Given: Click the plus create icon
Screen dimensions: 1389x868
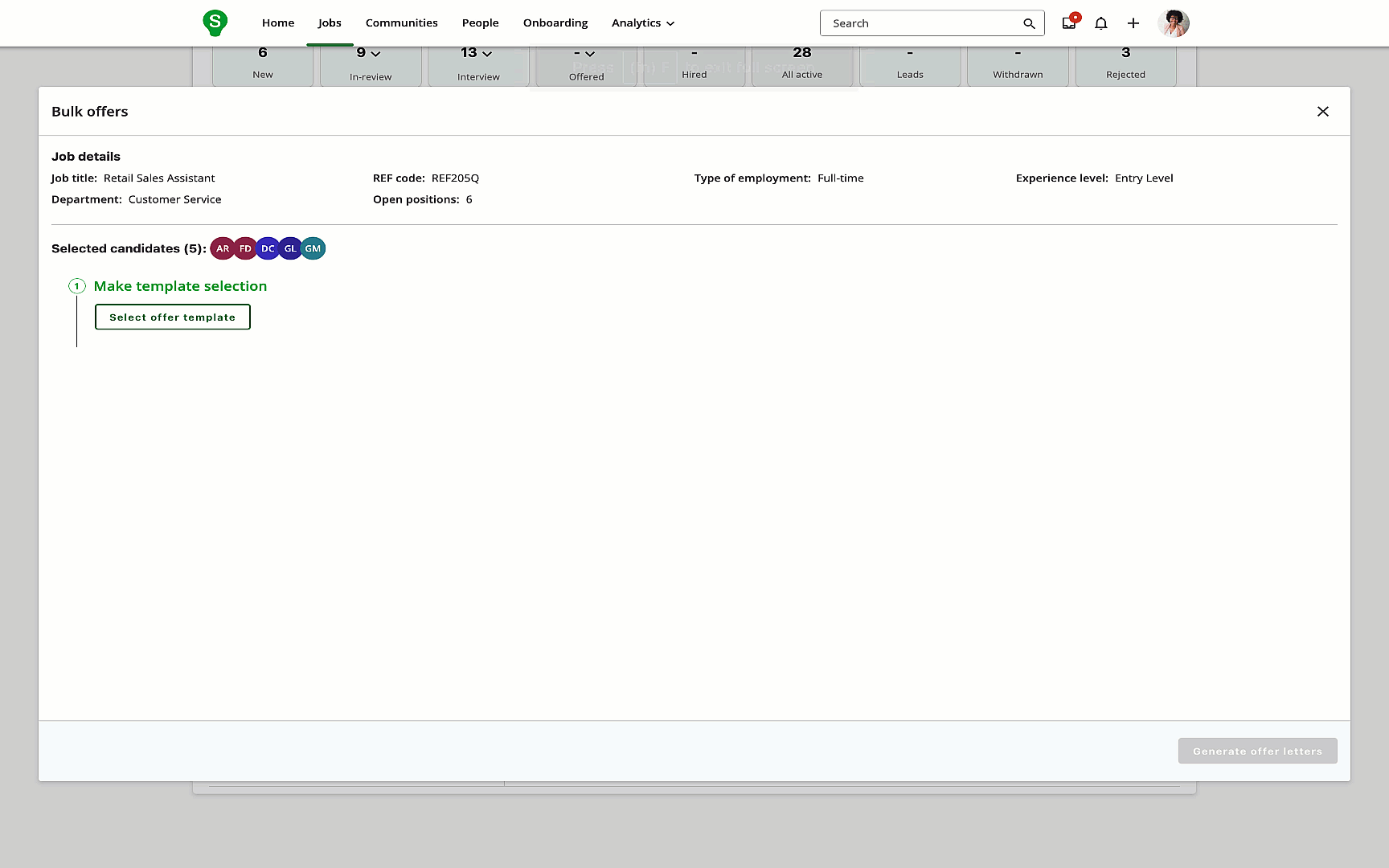Looking at the screenshot, I should (x=1133, y=23).
